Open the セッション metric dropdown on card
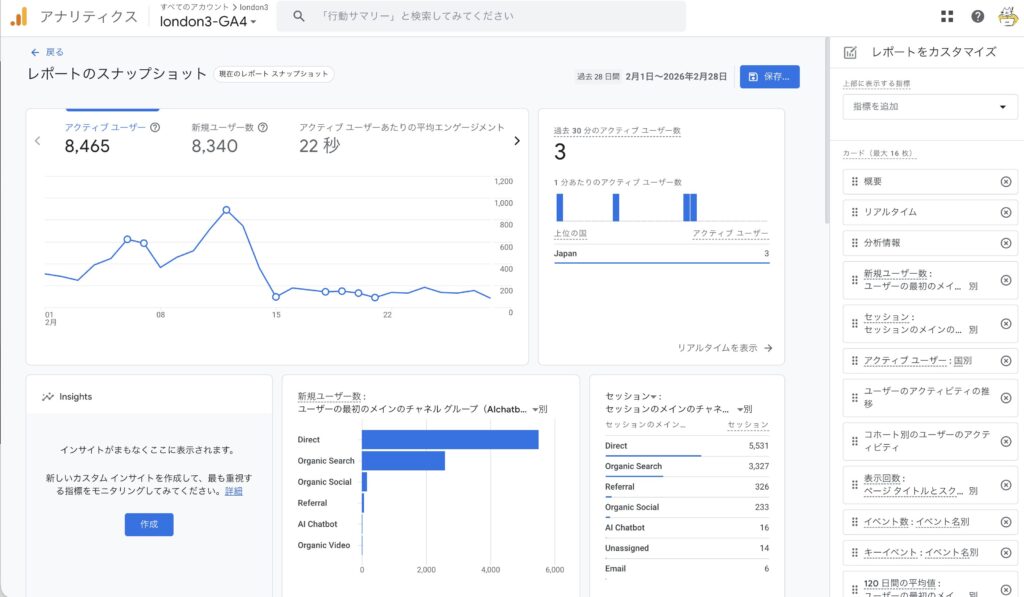The width and height of the screenshot is (1024, 597). pyautogui.click(x=653, y=396)
